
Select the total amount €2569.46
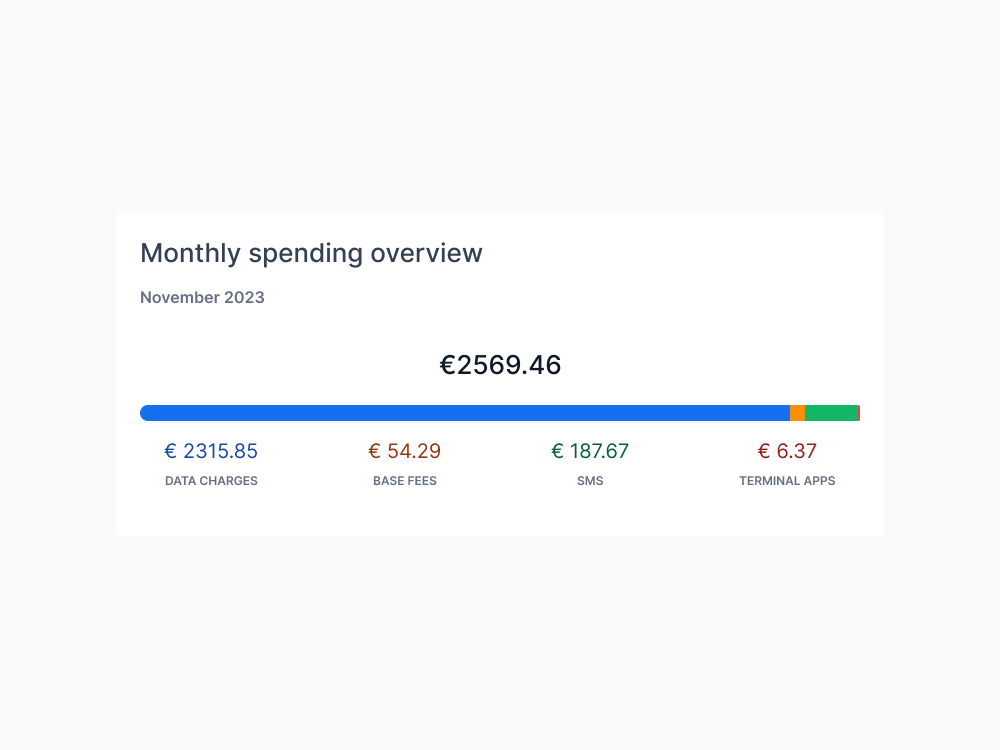500,365
